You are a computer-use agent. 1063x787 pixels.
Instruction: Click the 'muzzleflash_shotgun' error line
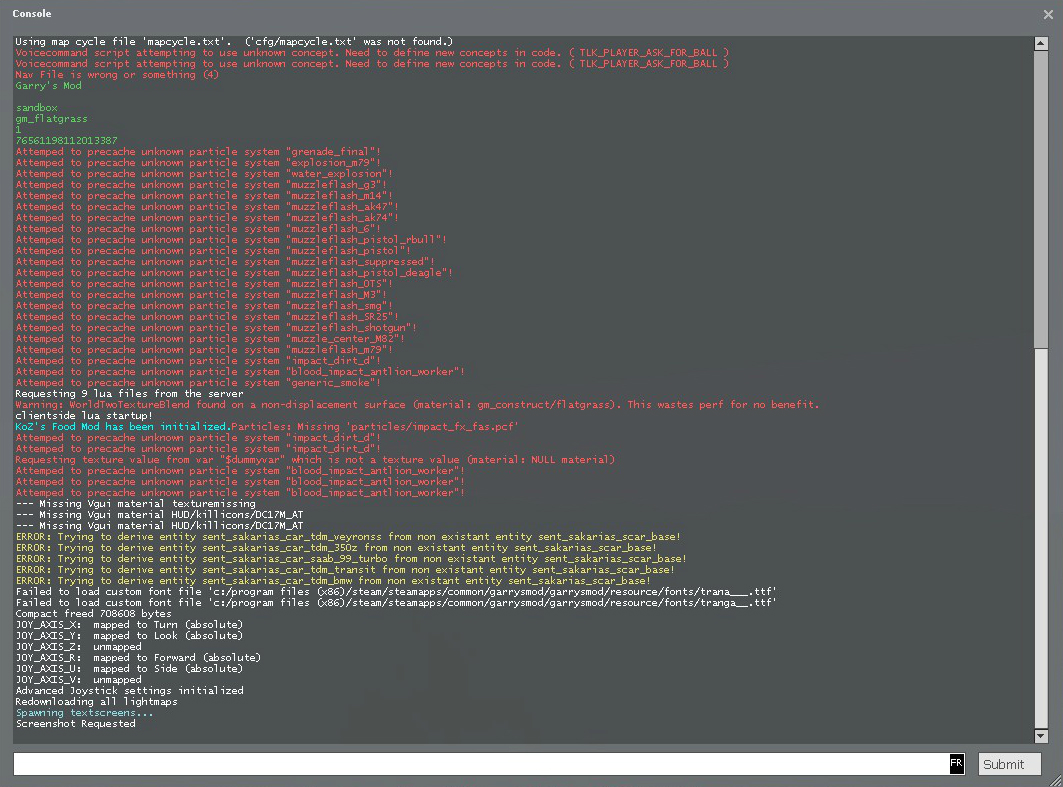tap(216, 327)
